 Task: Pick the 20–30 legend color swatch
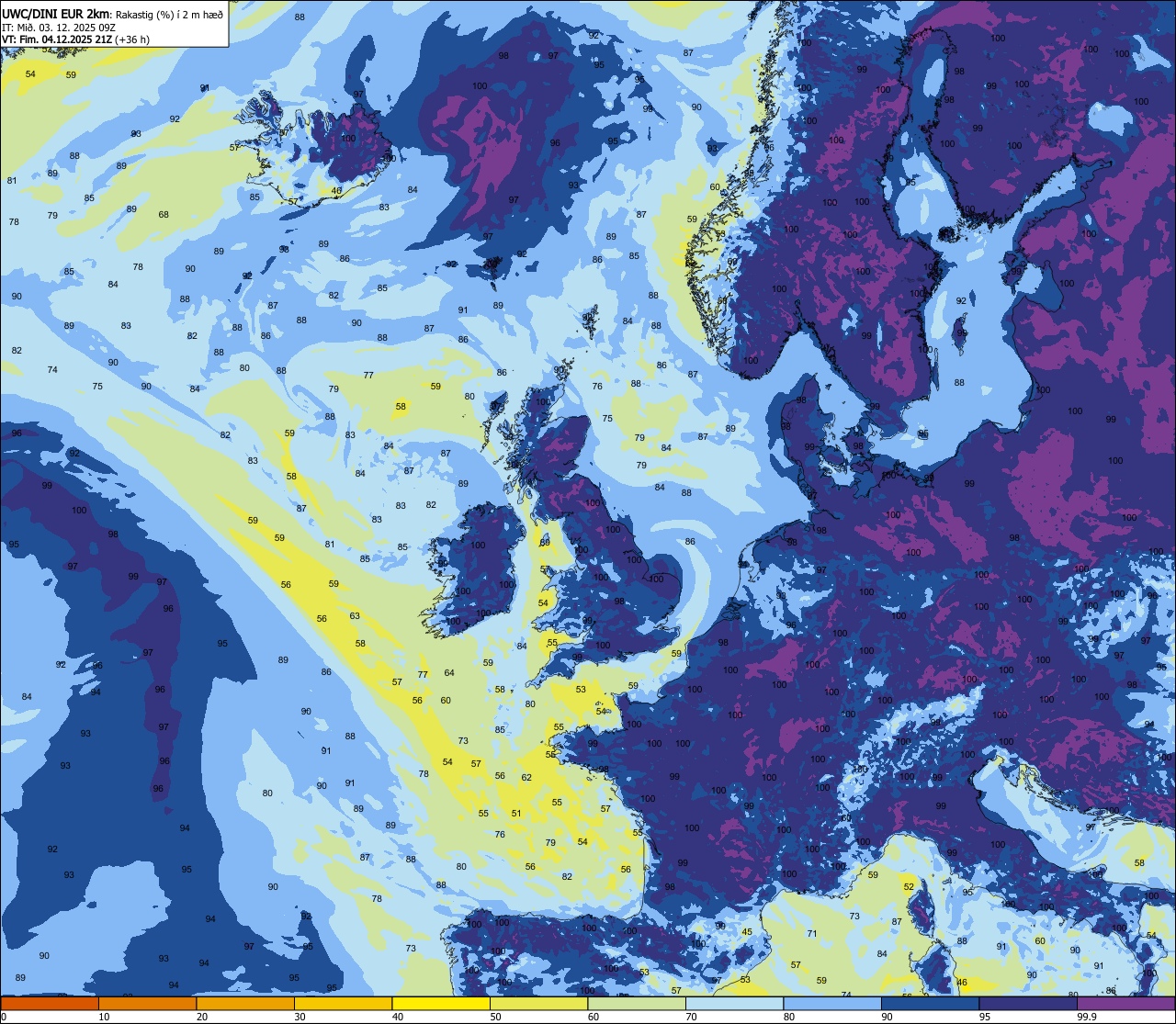[x=245, y=1003]
